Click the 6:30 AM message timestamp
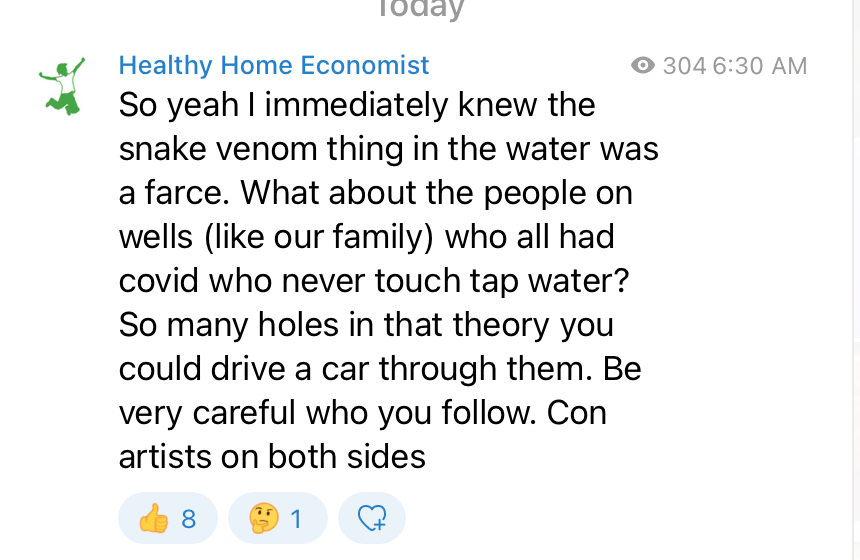Viewport: 860px width, 560px height. pyautogui.click(x=759, y=66)
